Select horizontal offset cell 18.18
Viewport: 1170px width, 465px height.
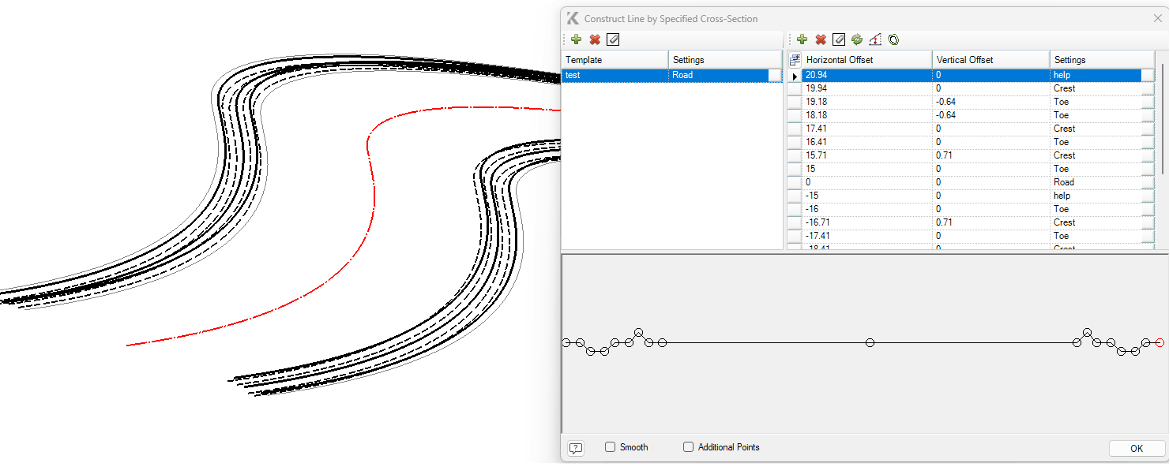point(867,116)
